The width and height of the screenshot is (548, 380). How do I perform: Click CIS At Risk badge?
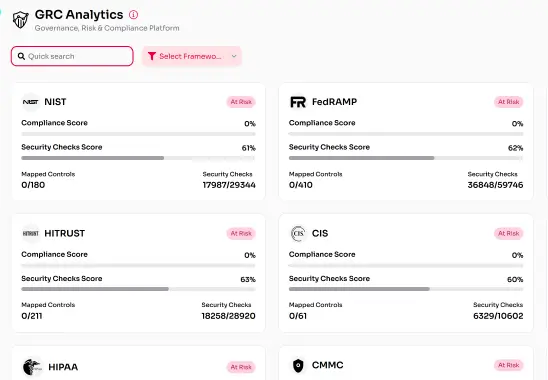coord(509,234)
